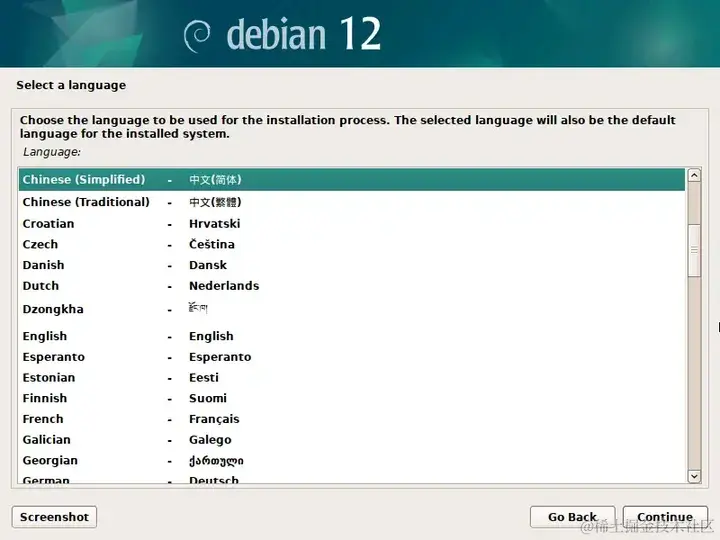Image resolution: width=720 pixels, height=540 pixels.
Task: Select the Finnish language row
Action: coord(352,398)
